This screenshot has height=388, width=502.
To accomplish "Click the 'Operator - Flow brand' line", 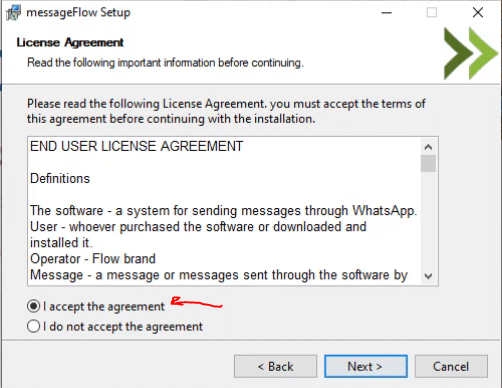I will (x=93, y=259).
